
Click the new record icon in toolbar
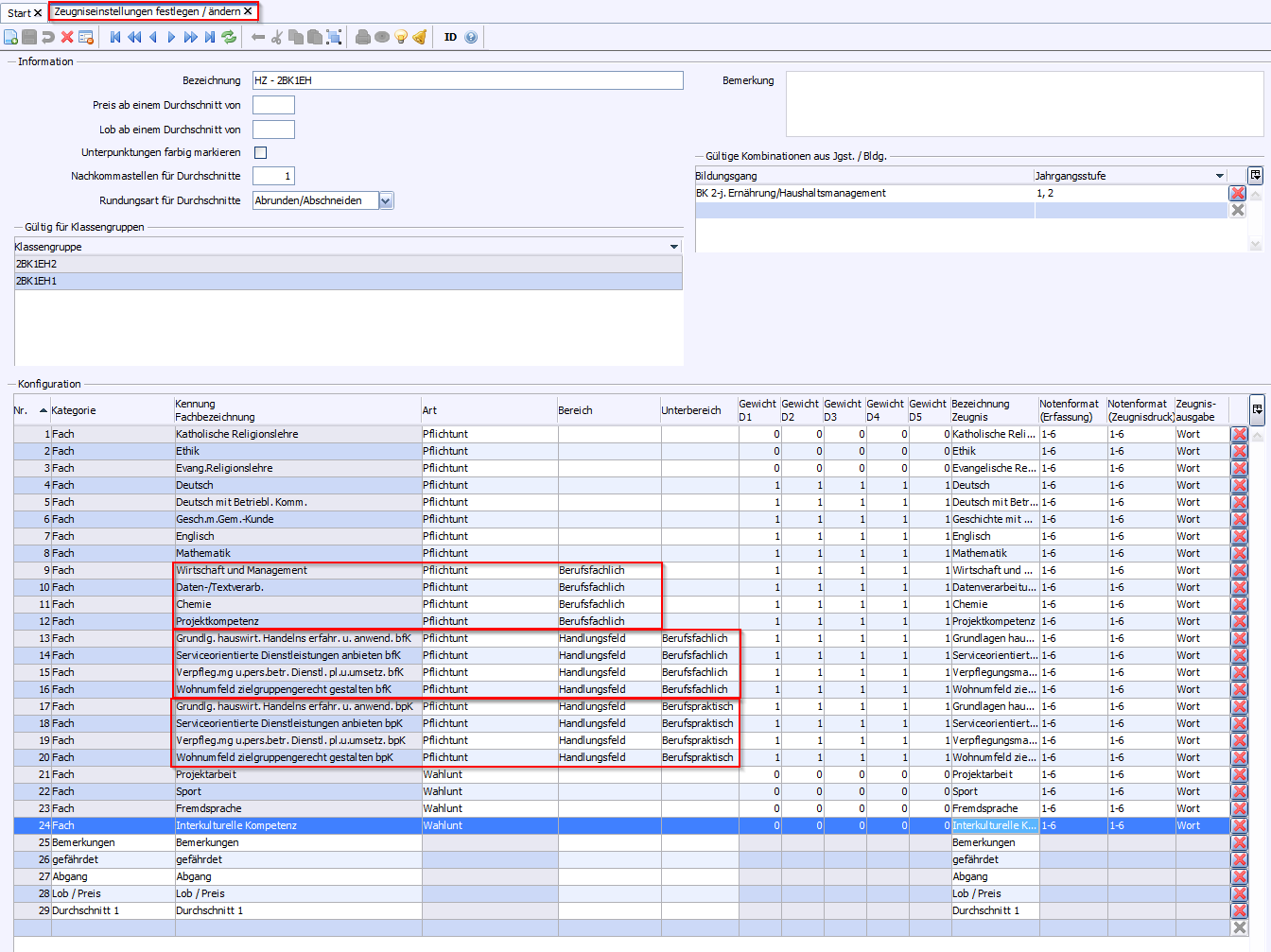coord(10,37)
